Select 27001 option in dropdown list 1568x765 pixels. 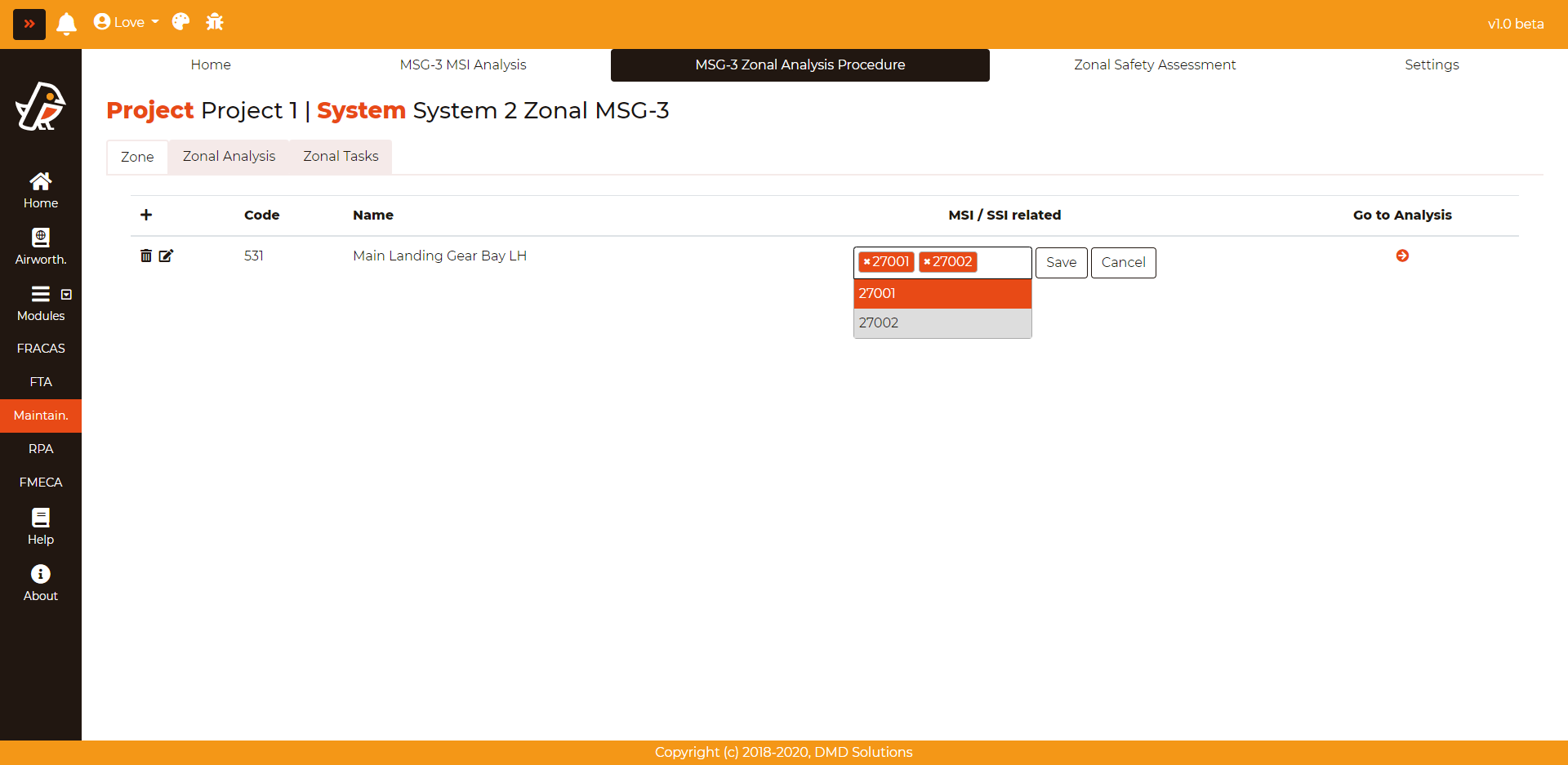pyautogui.click(x=942, y=294)
